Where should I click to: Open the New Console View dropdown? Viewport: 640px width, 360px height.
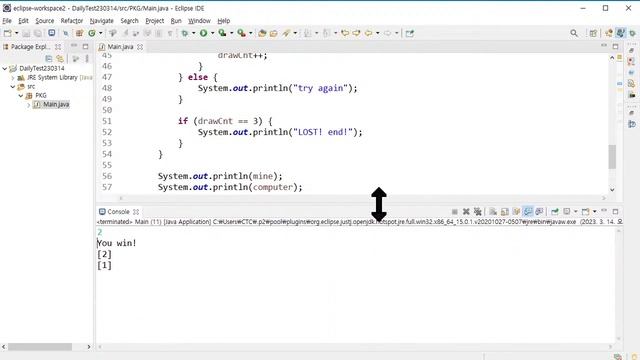(594, 211)
